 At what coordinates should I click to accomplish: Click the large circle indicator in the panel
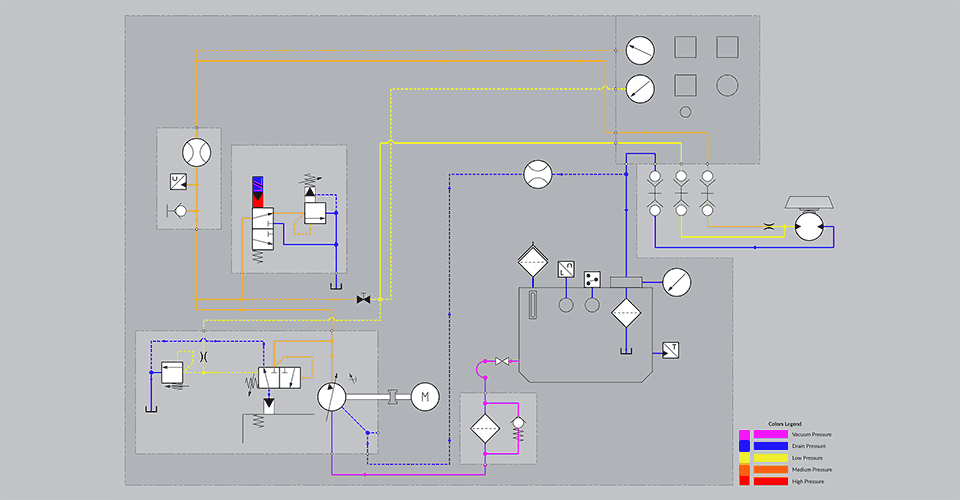727,86
